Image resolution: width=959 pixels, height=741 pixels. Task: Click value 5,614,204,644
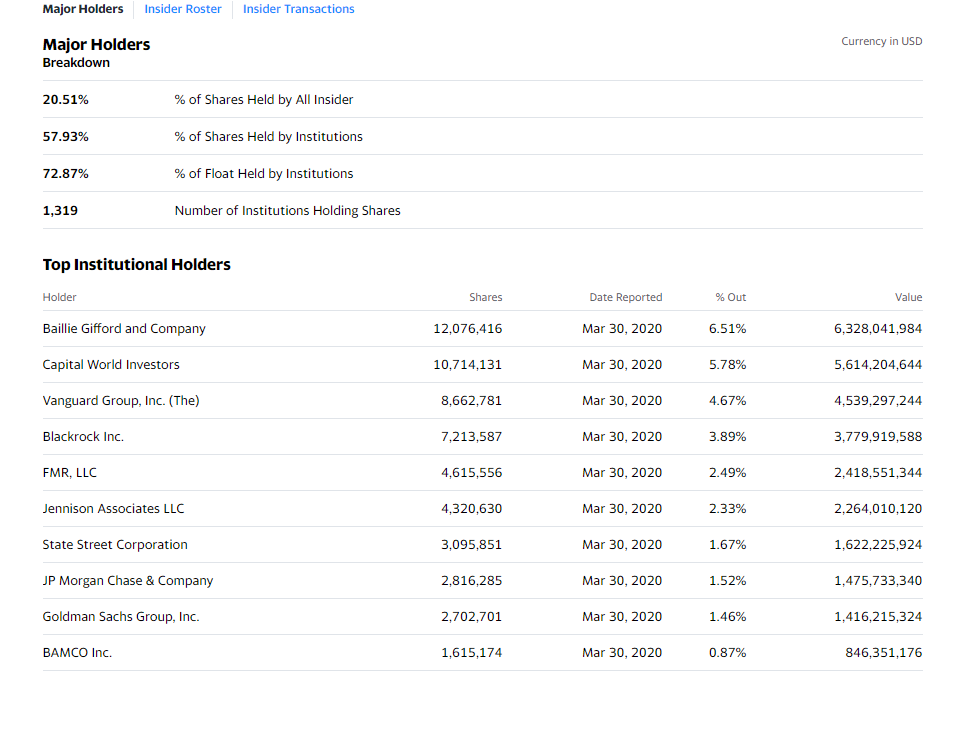click(x=878, y=365)
